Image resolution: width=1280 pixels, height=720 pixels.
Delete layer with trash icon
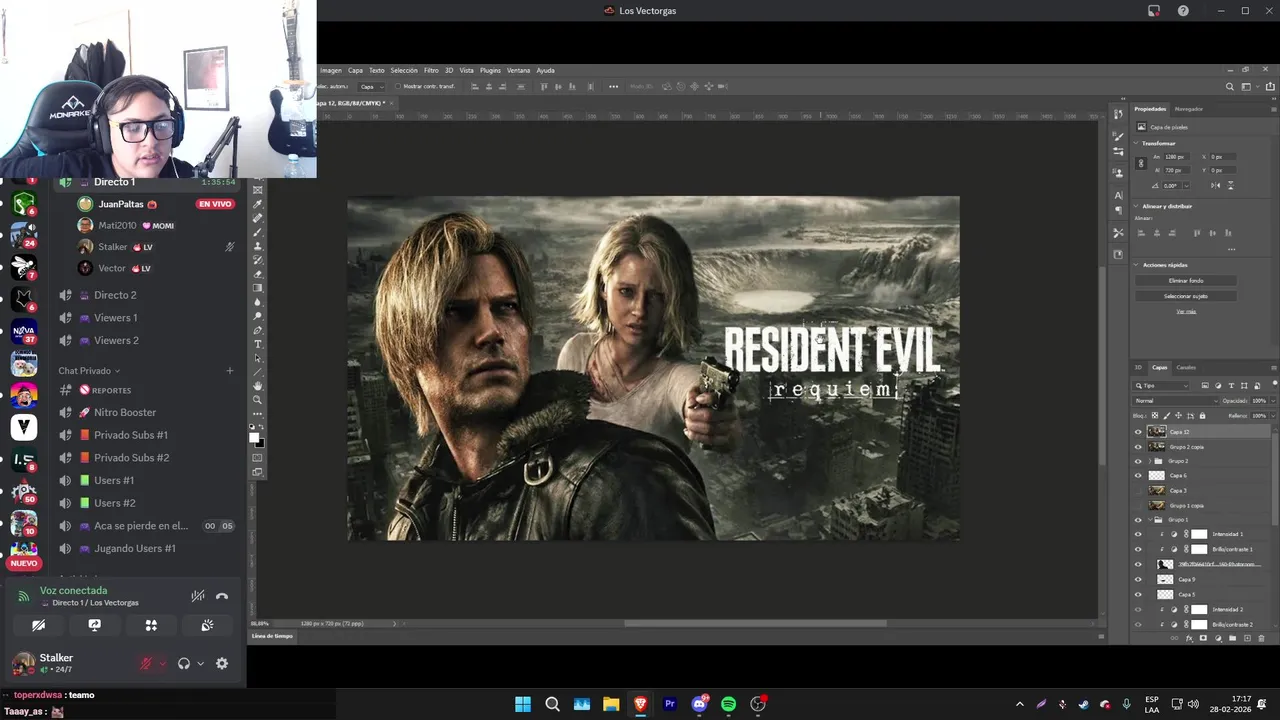pyautogui.click(x=1261, y=638)
